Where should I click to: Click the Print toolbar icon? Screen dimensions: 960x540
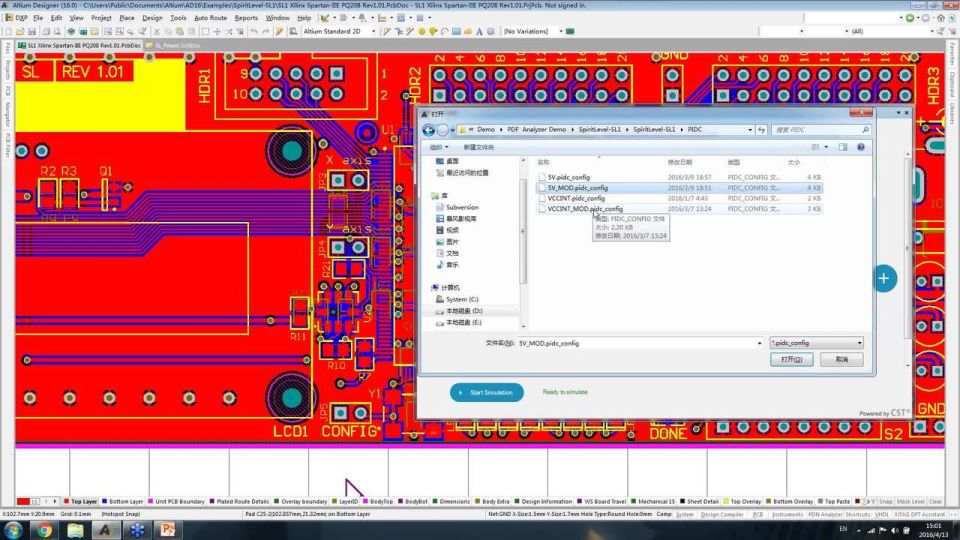tap(46, 31)
